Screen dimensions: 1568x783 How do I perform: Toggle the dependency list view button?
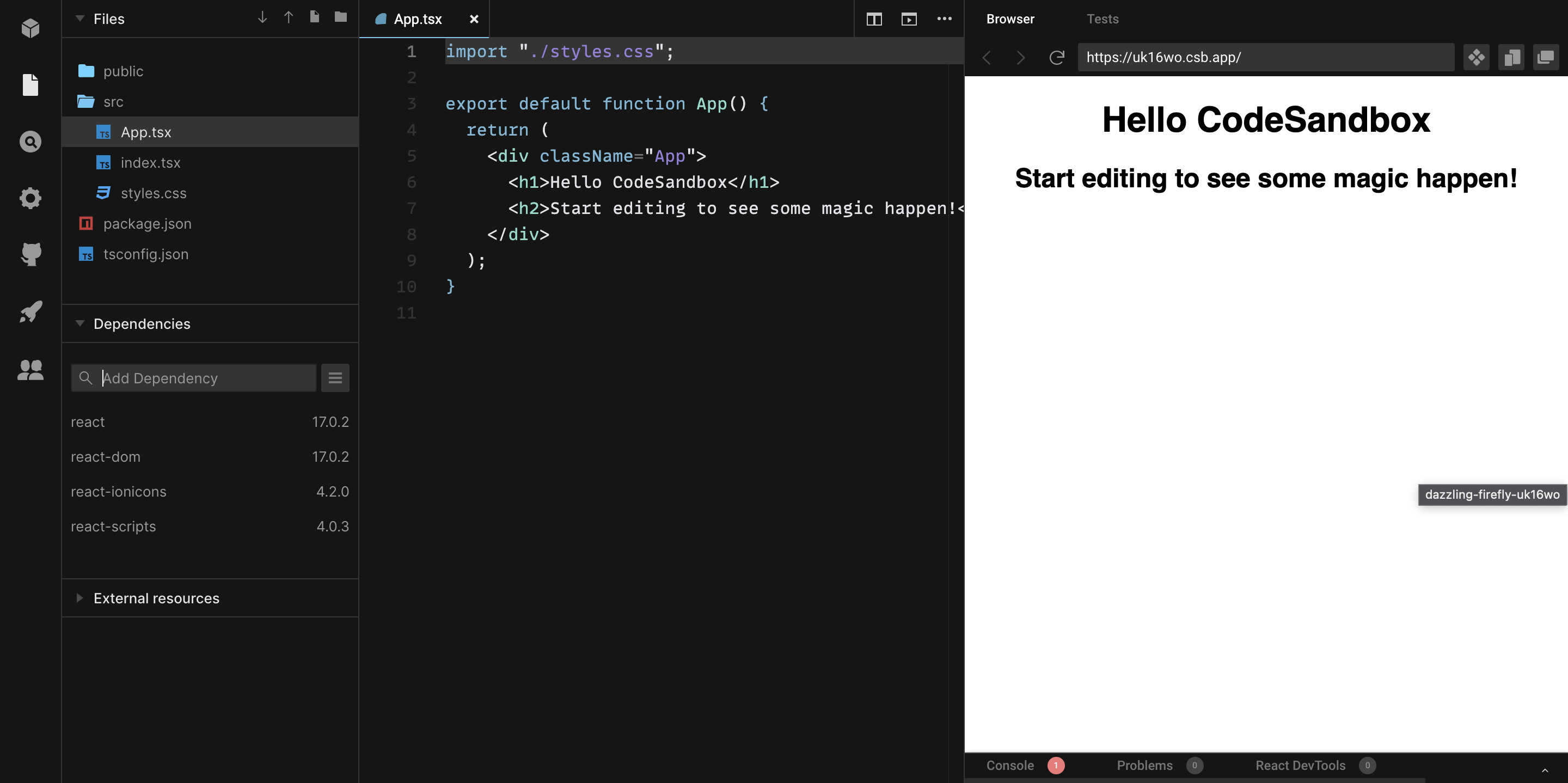(x=335, y=378)
